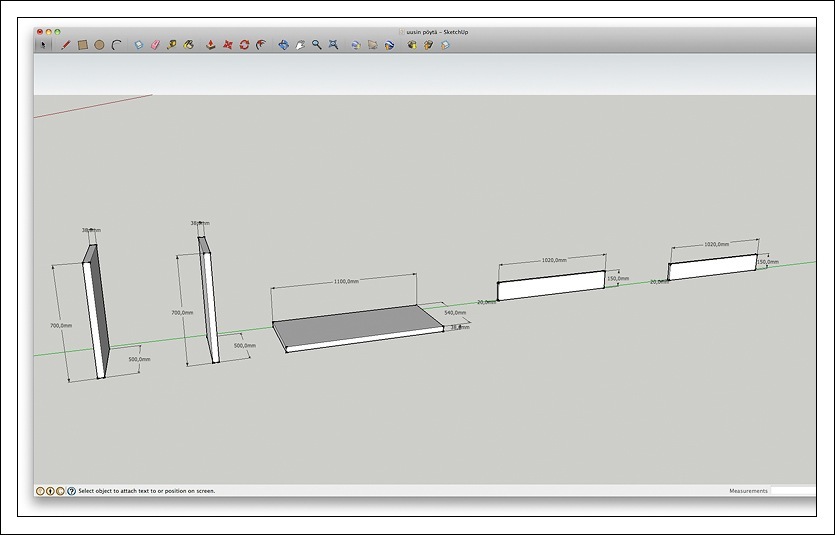Image resolution: width=835 pixels, height=535 pixels.
Task: Select the pink Eraser tool
Action: pyautogui.click(x=155, y=45)
